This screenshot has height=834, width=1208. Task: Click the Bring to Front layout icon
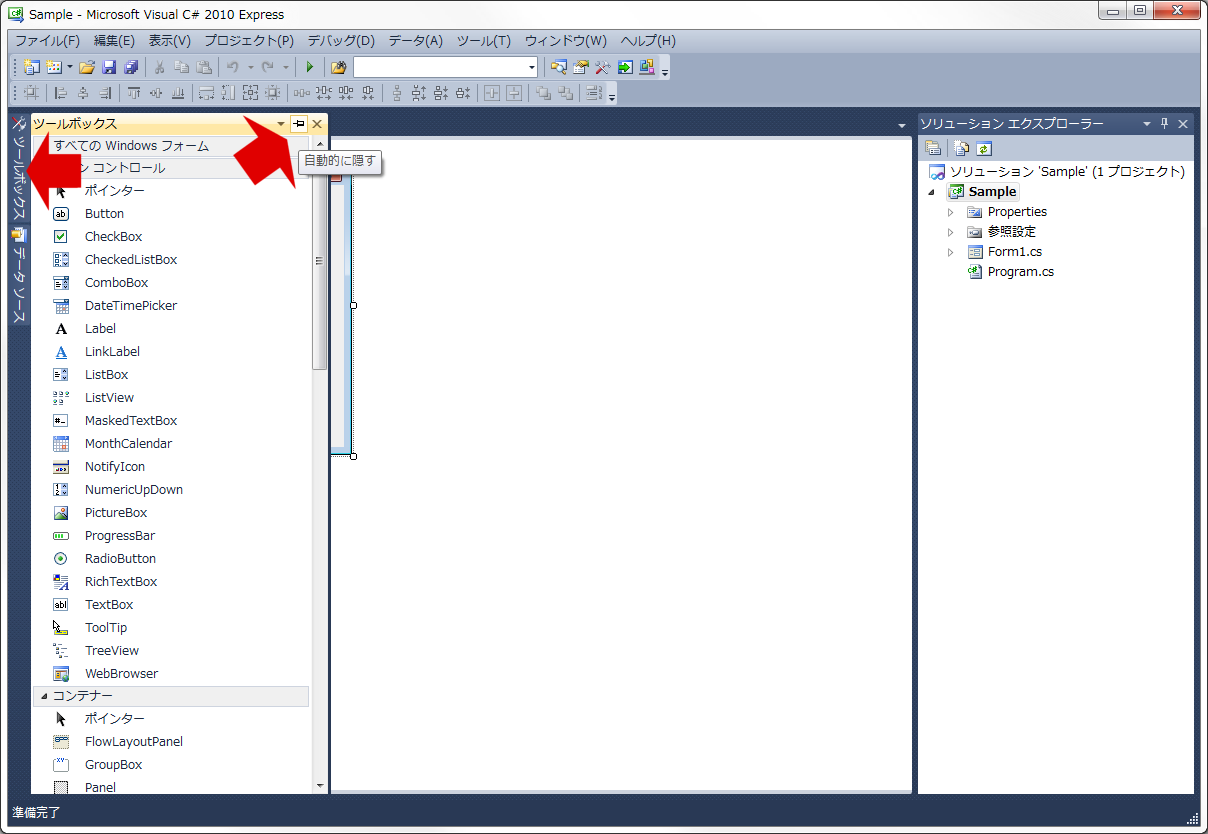[543, 93]
